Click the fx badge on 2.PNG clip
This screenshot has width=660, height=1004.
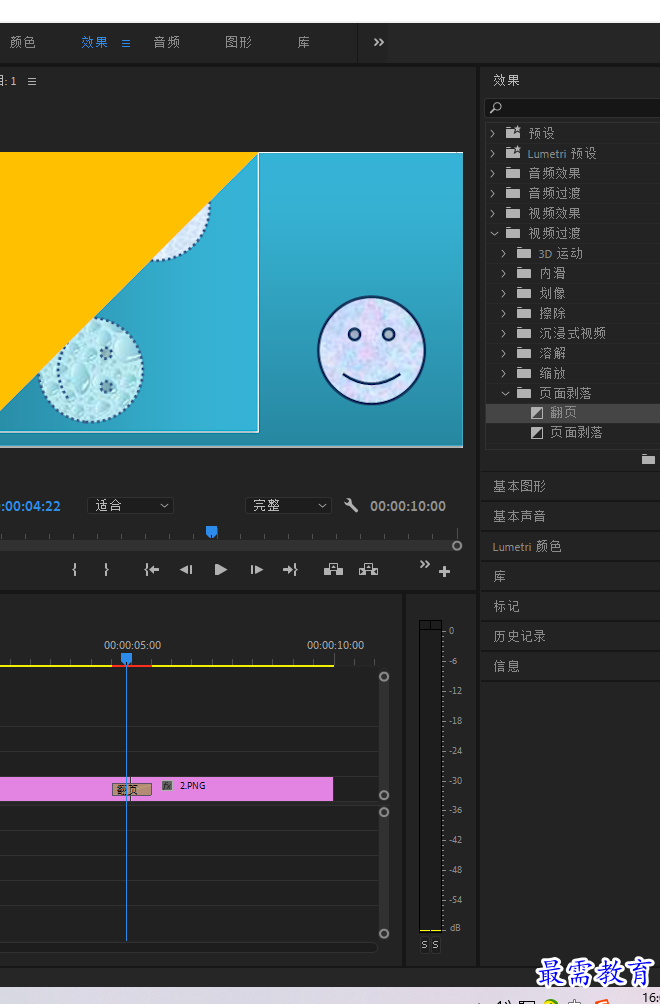[167, 786]
